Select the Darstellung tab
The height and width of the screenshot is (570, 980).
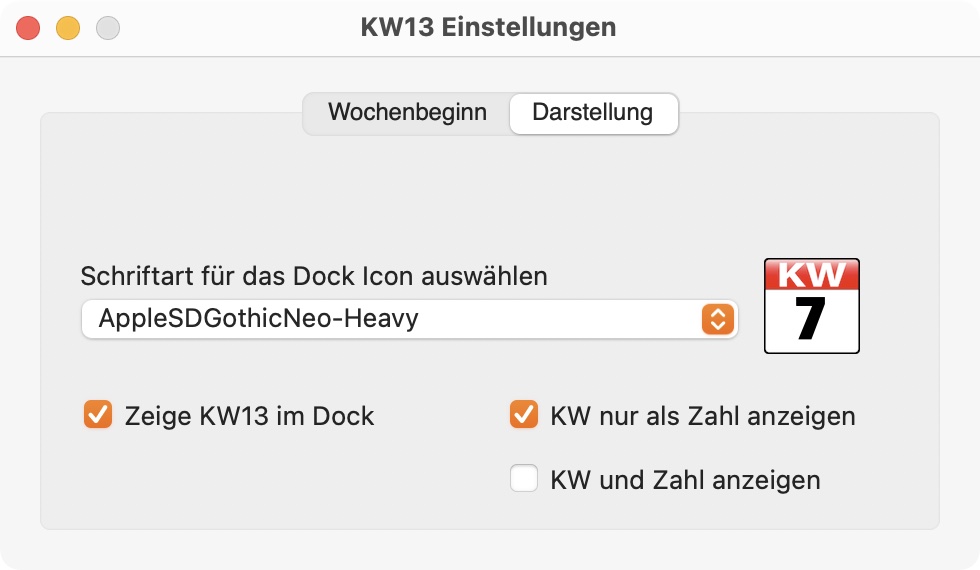(593, 113)
